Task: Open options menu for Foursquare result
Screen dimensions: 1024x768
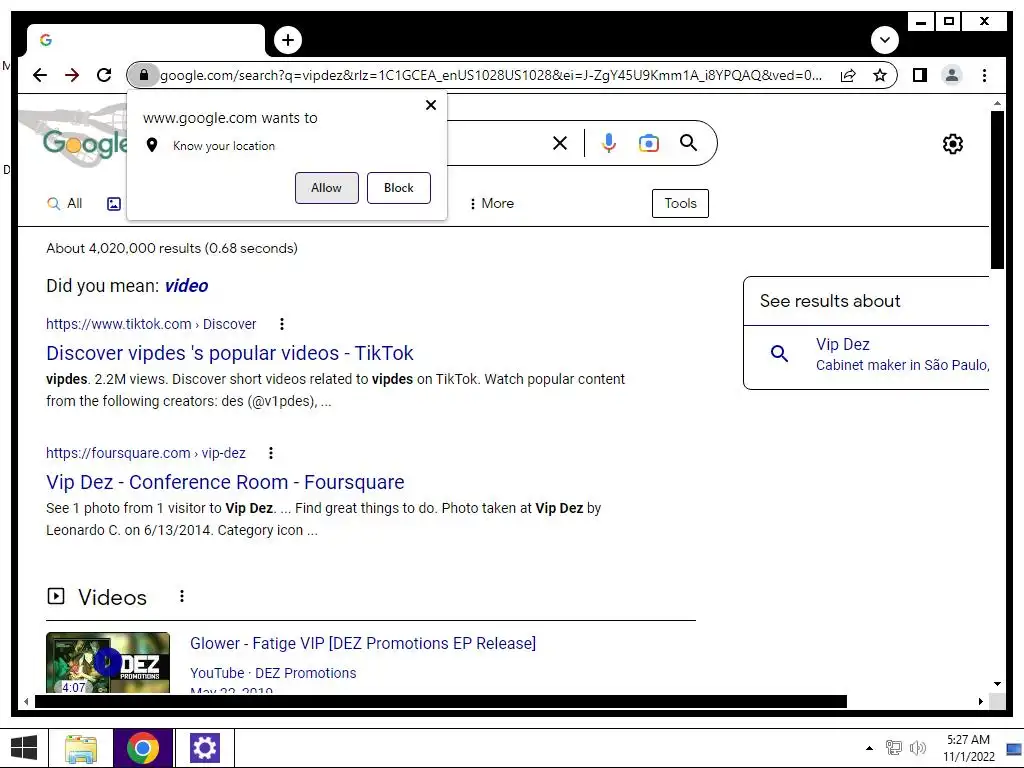Action: [x=271, y=453]
